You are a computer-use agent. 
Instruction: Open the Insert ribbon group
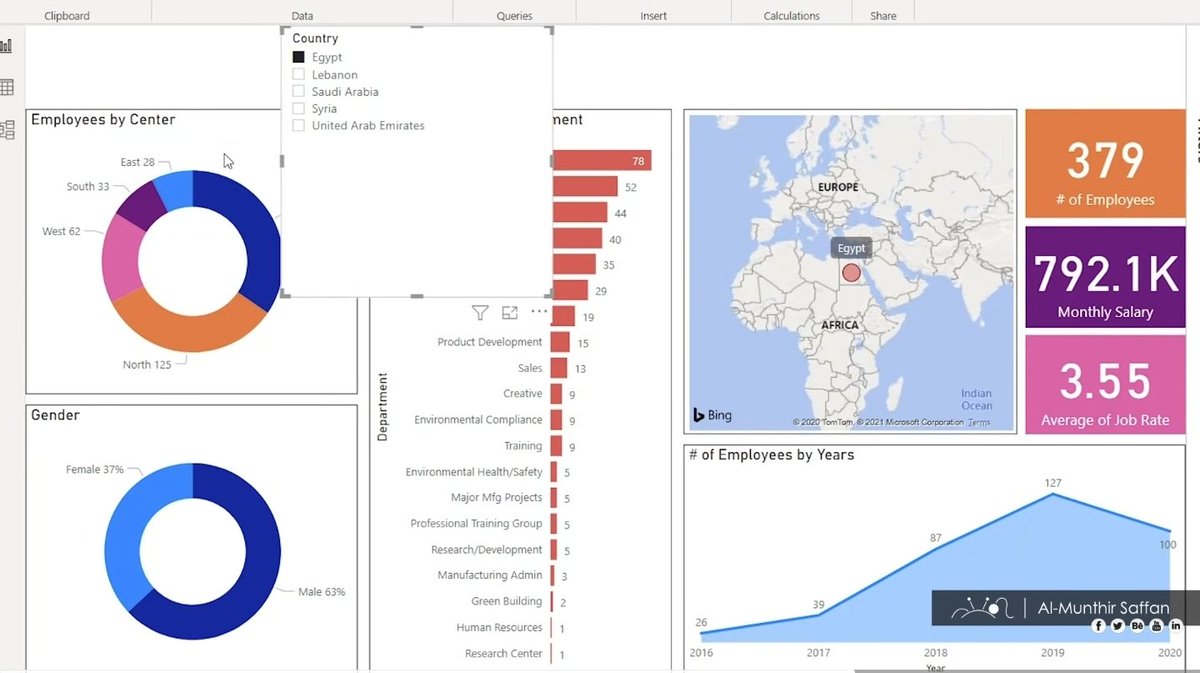pyautogui.click(x=653, y=16)
